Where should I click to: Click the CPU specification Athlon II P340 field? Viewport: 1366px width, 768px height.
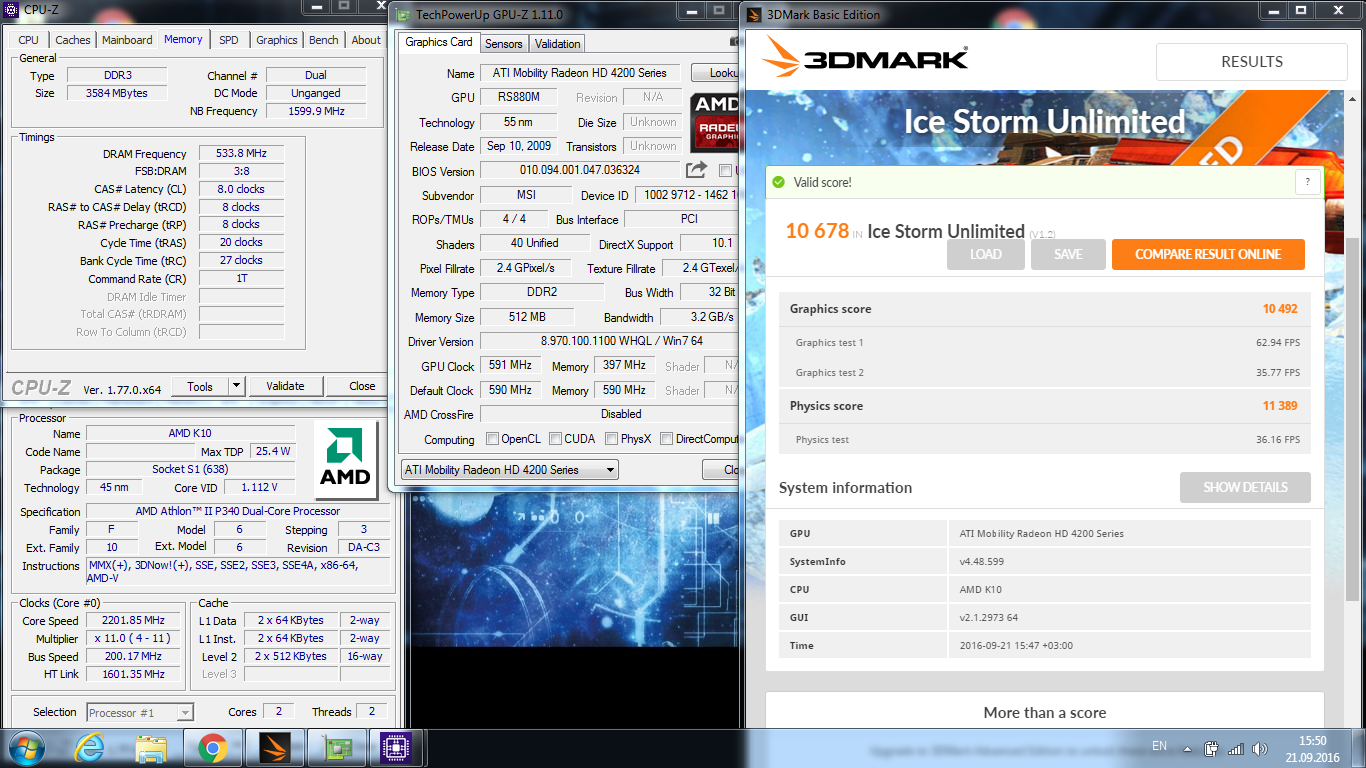238,511
